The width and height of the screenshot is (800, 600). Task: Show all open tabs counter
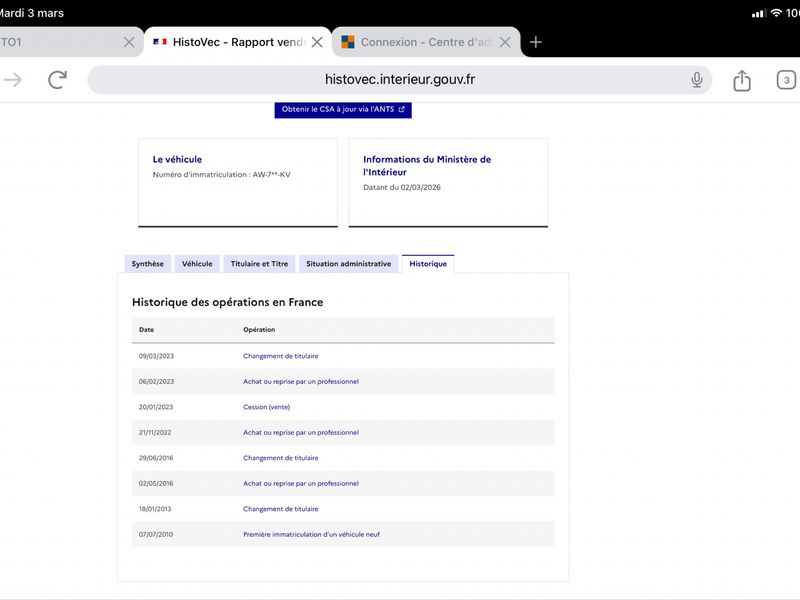[786, 80]
